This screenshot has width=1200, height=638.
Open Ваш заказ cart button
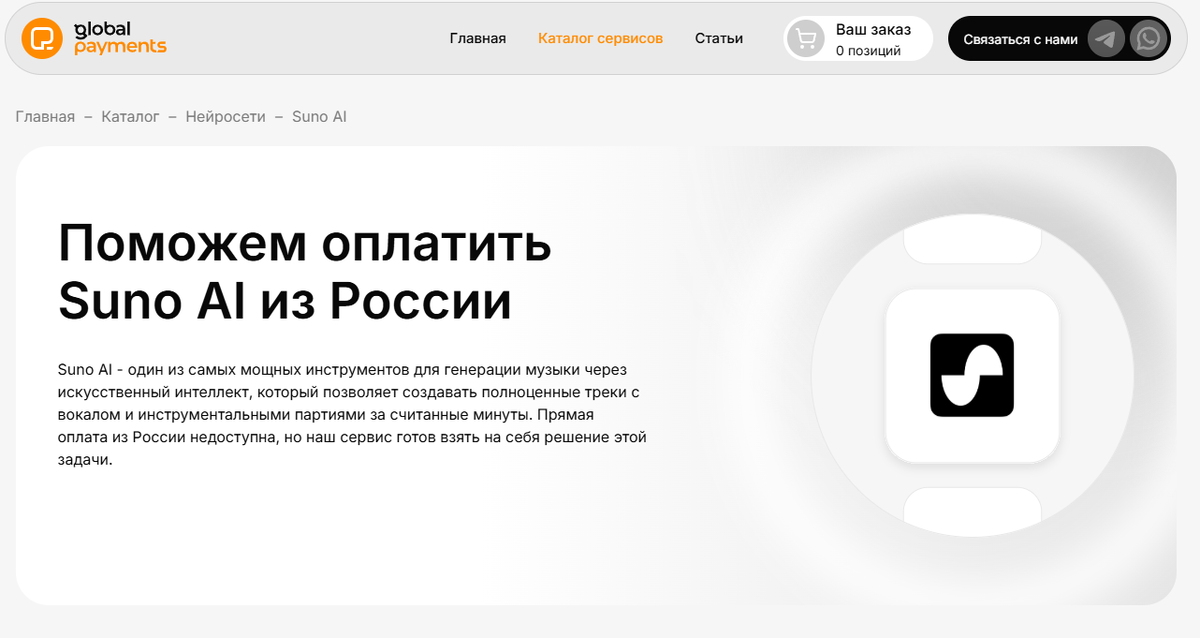[x=858, y=39]
